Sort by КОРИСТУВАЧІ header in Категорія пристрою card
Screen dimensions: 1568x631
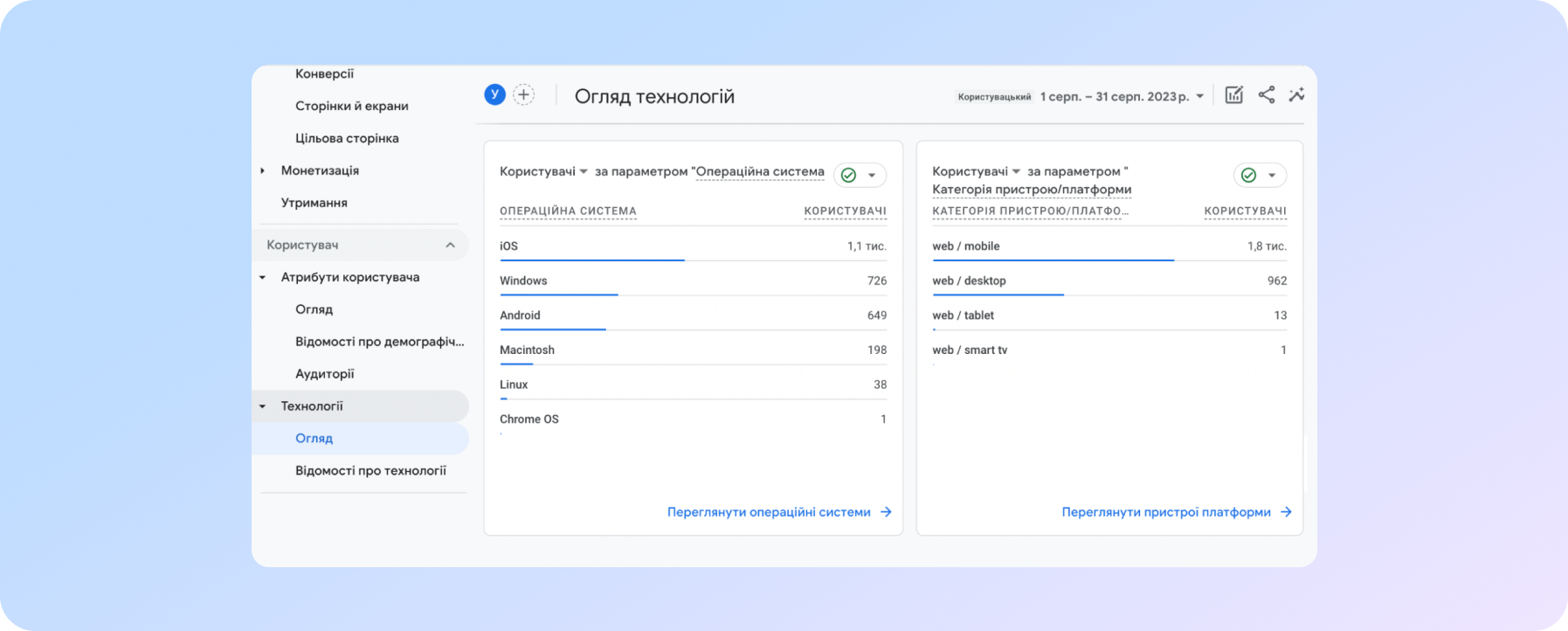(1245, 211)
